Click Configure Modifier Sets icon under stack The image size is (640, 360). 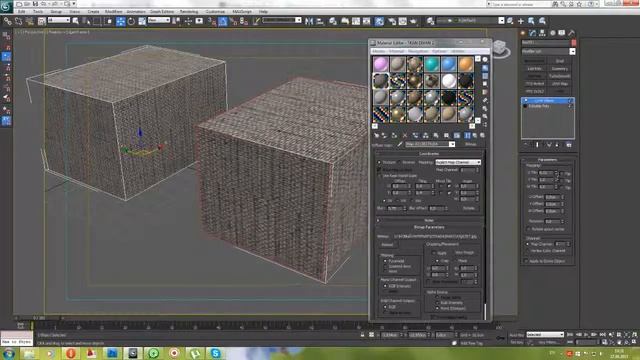point(569,145)
